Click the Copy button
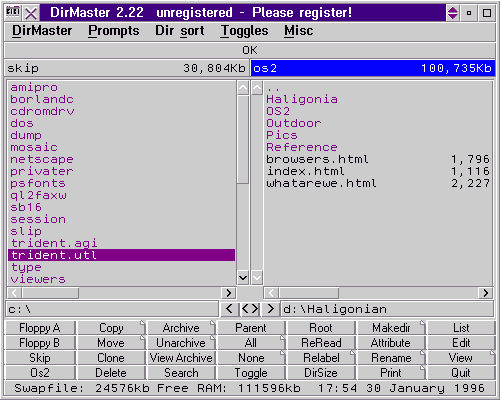 tap(111, 328)
